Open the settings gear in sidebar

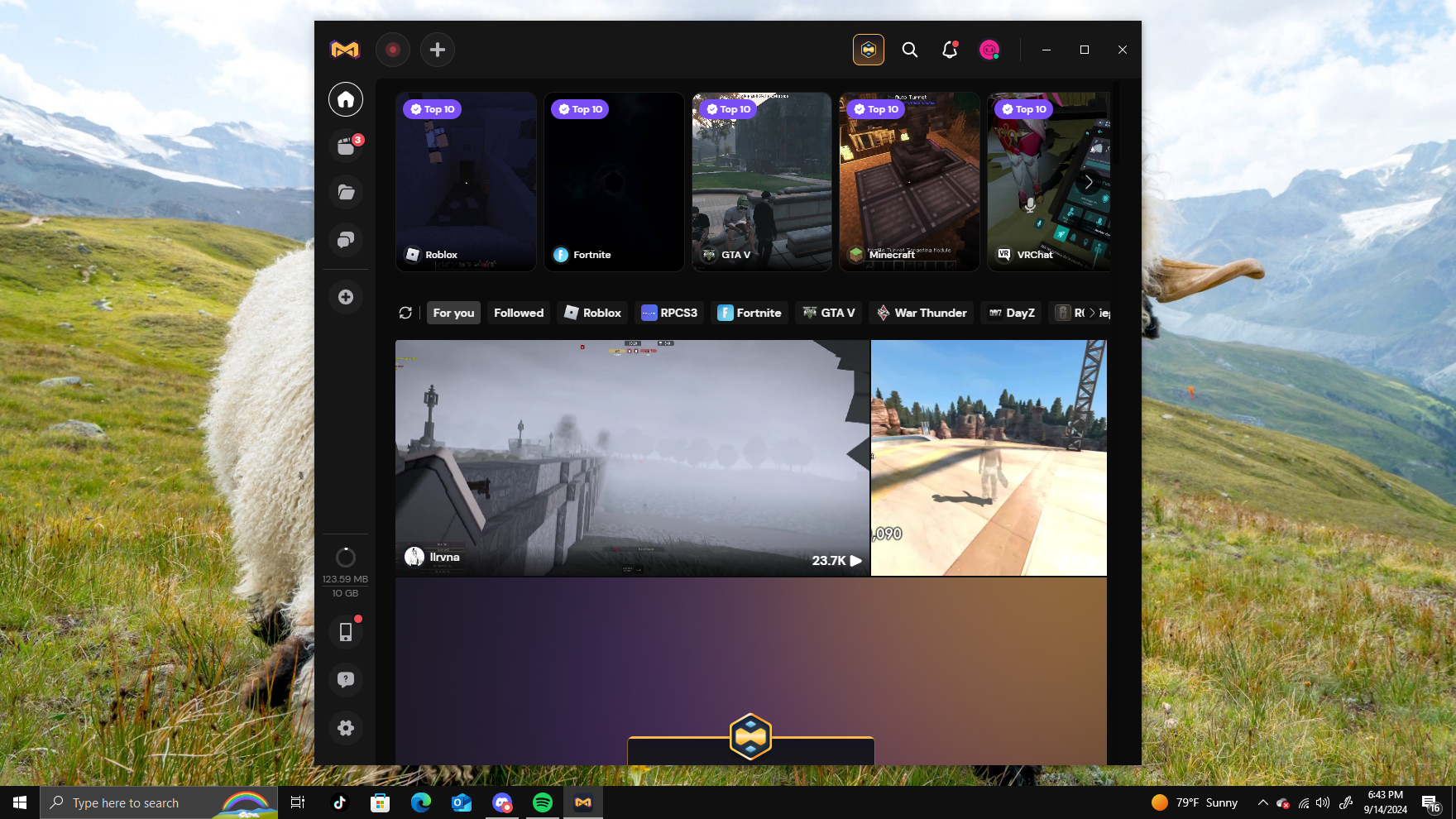pyautogui.click(x=346, y=728)
